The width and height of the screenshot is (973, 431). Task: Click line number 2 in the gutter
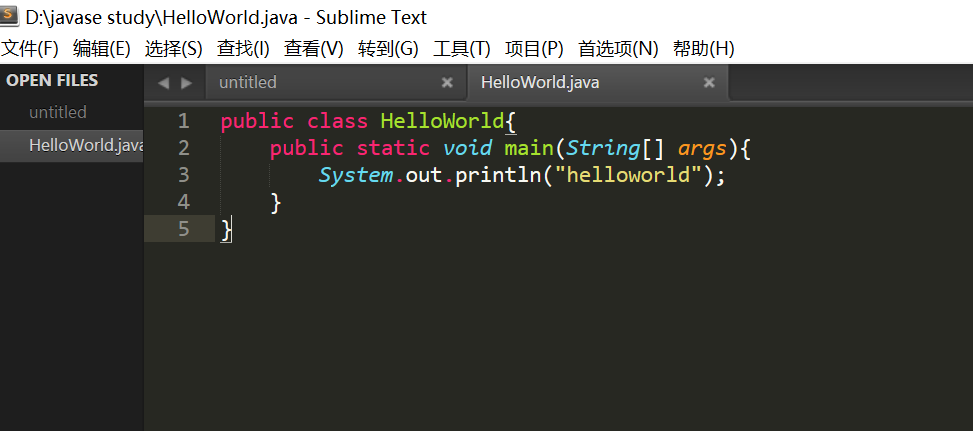coord(183,148)
